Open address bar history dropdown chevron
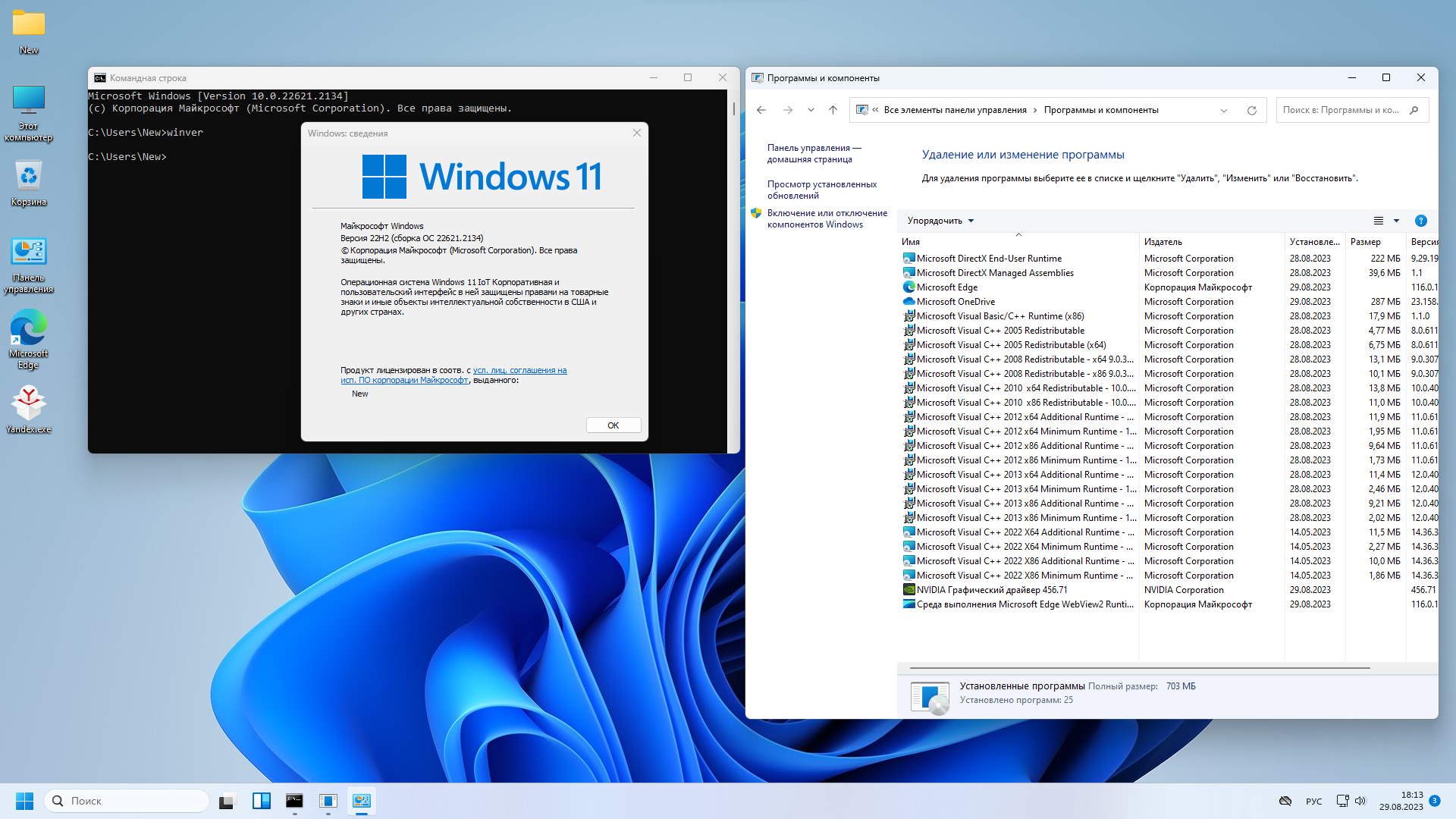 pyautogui.click(x=1223, y=111)
